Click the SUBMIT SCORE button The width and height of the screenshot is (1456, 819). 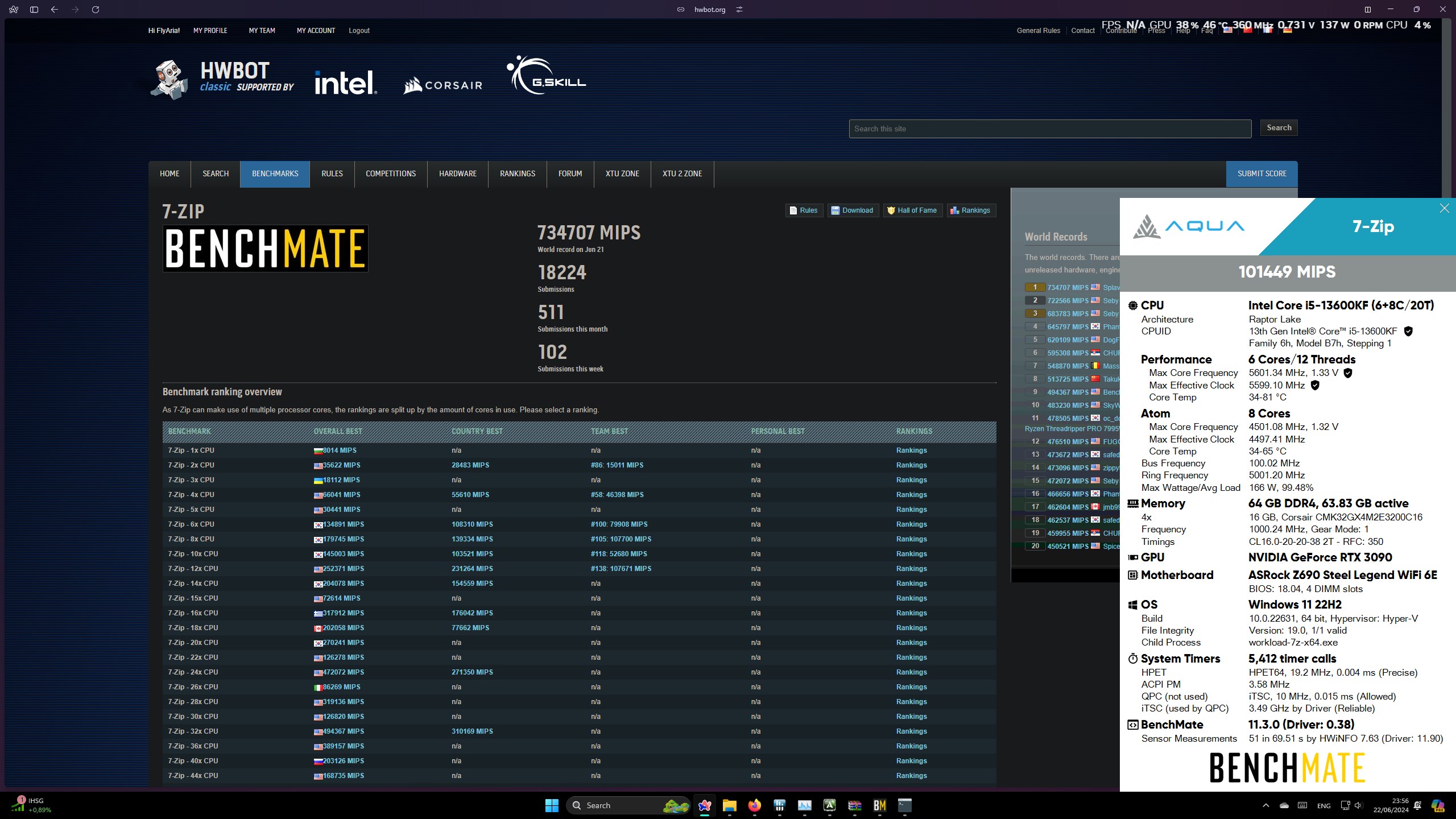point(1261,174)
